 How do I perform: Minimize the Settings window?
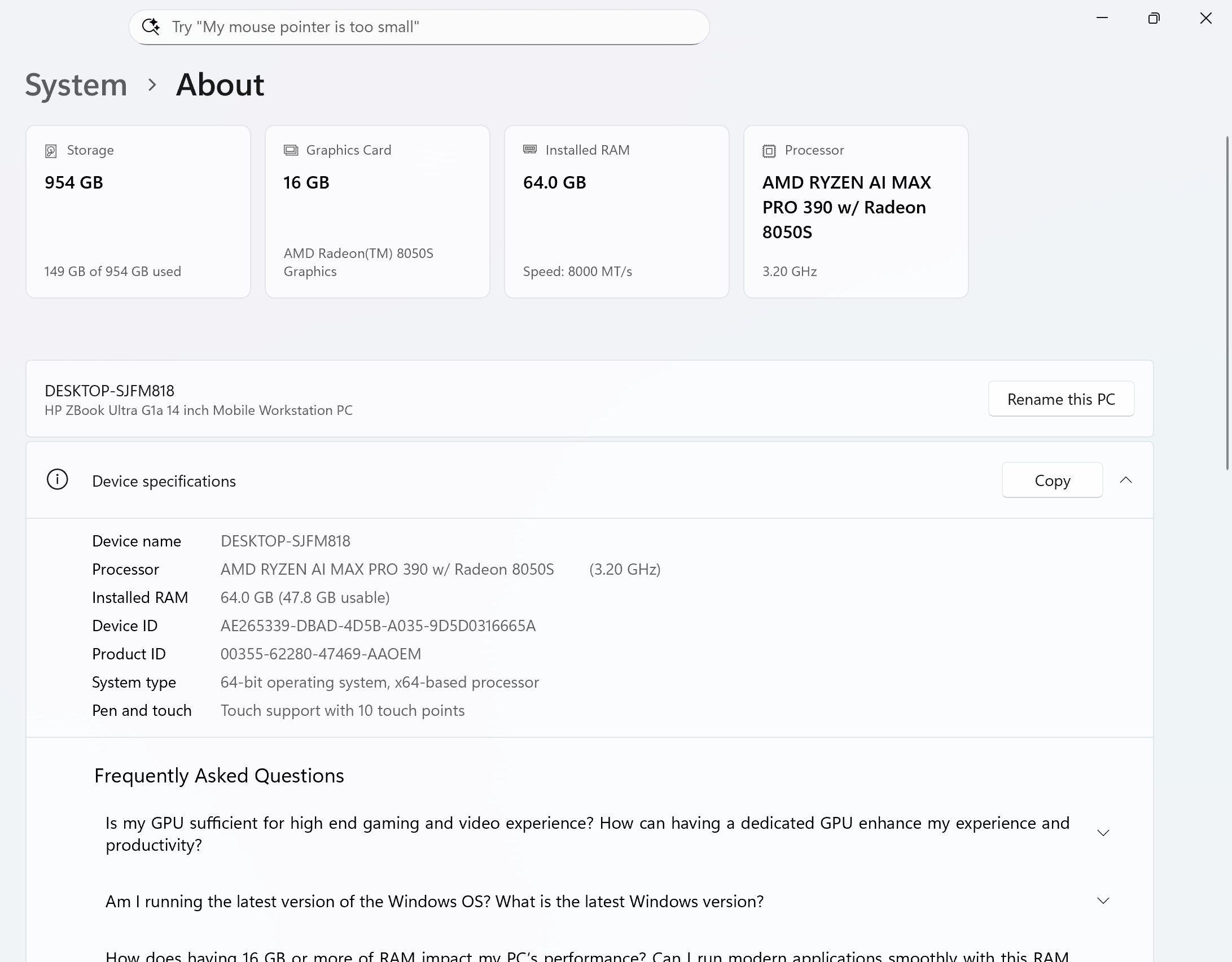[1102, 18]
